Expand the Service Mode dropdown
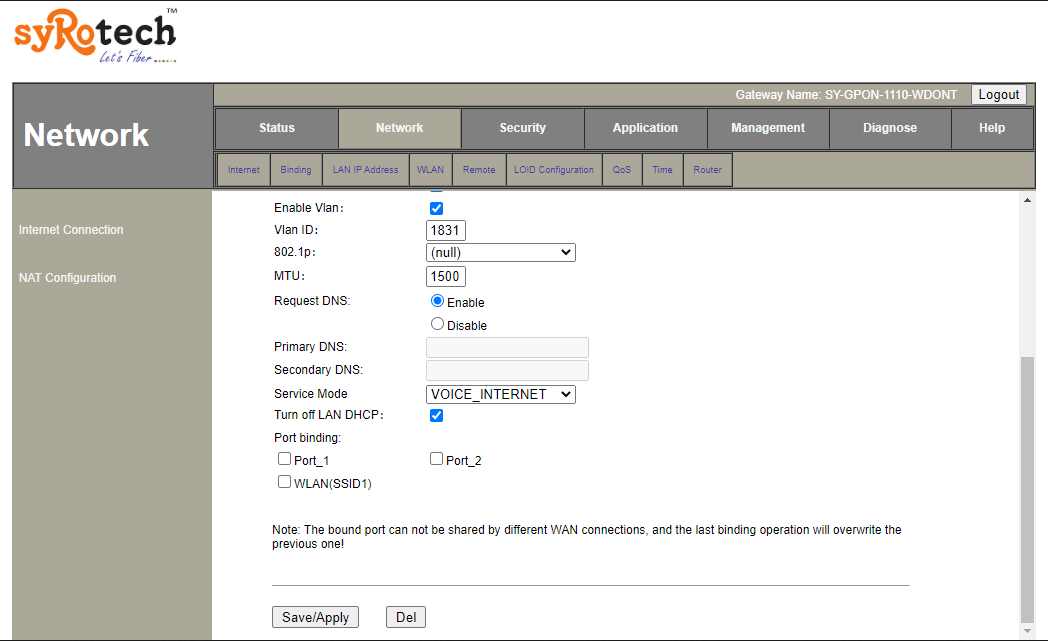 pyautogui.click(x=500, y=394)
